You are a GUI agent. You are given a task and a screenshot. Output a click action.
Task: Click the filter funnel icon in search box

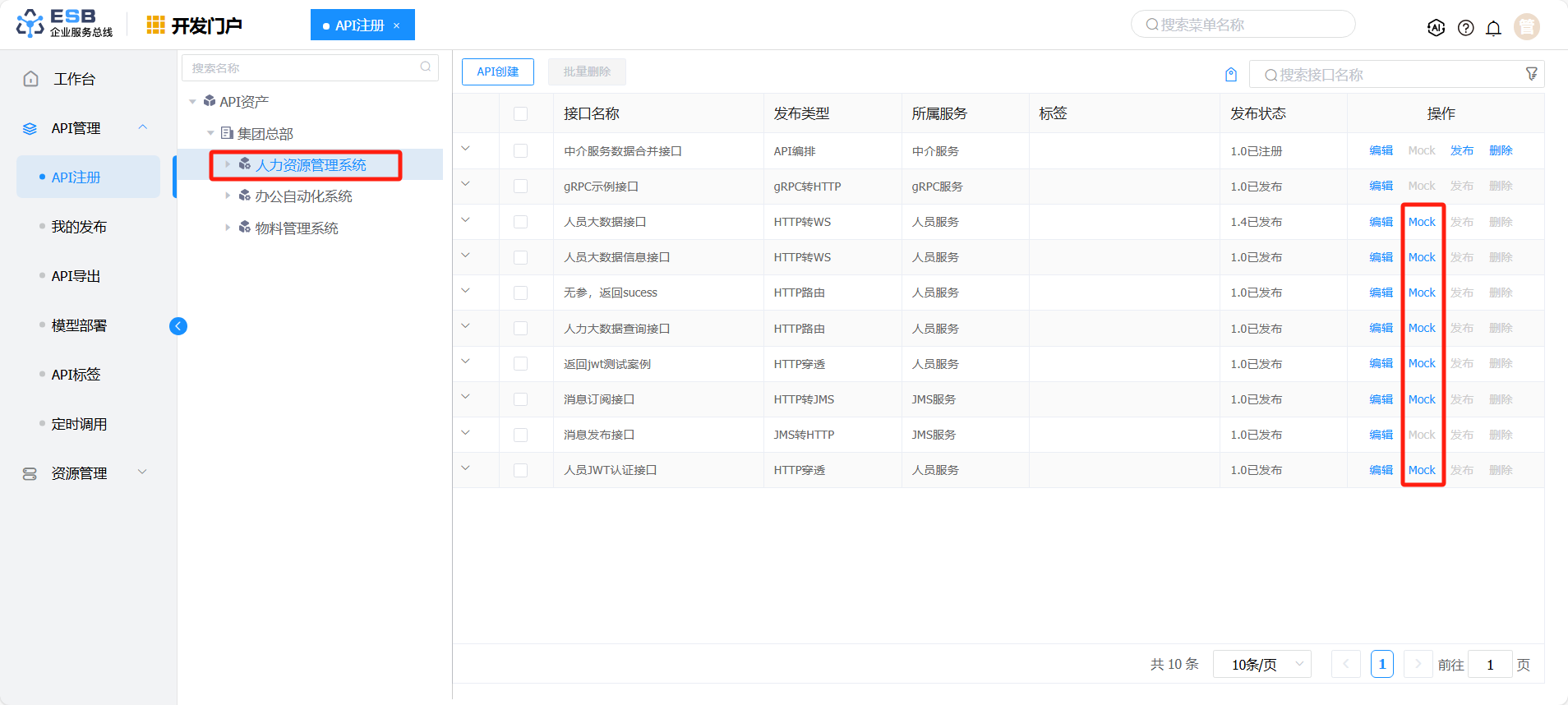1531,74
